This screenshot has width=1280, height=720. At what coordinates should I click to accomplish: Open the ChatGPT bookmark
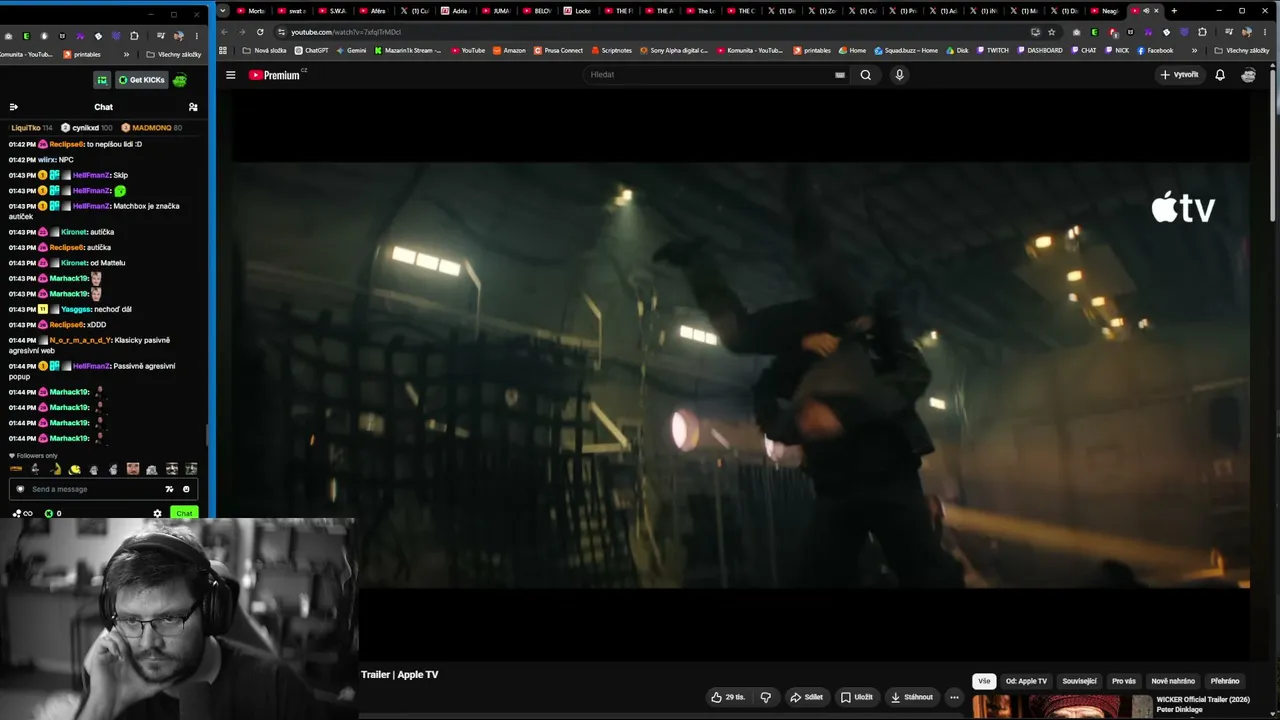(311, 50)
